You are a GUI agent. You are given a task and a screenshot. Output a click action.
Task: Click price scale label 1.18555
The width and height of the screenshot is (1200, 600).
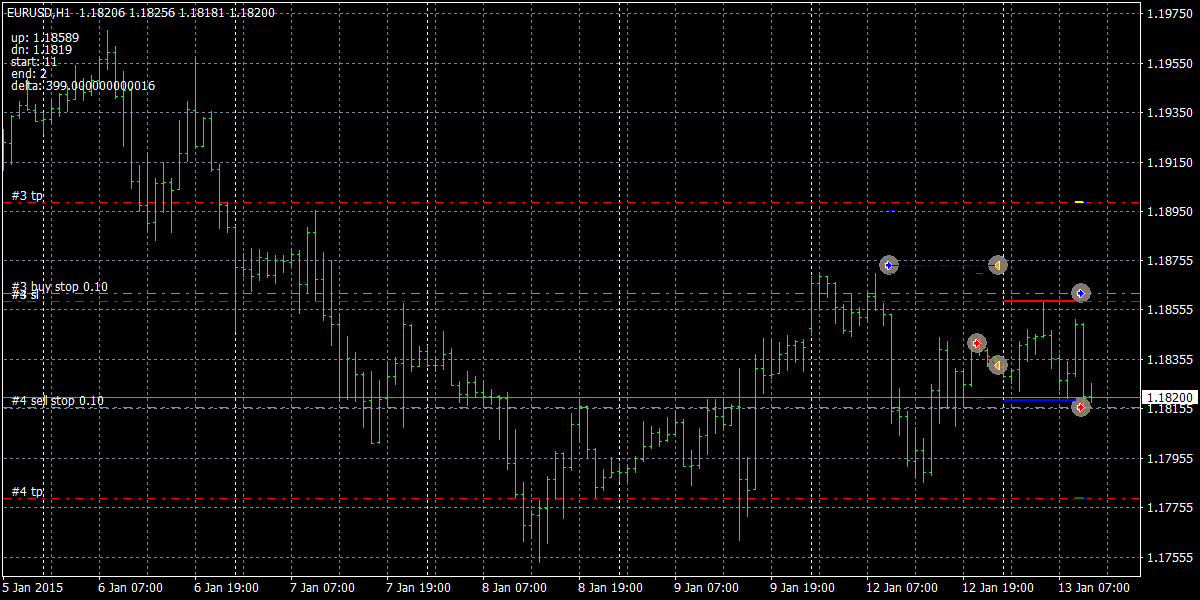click(1169, 310)
